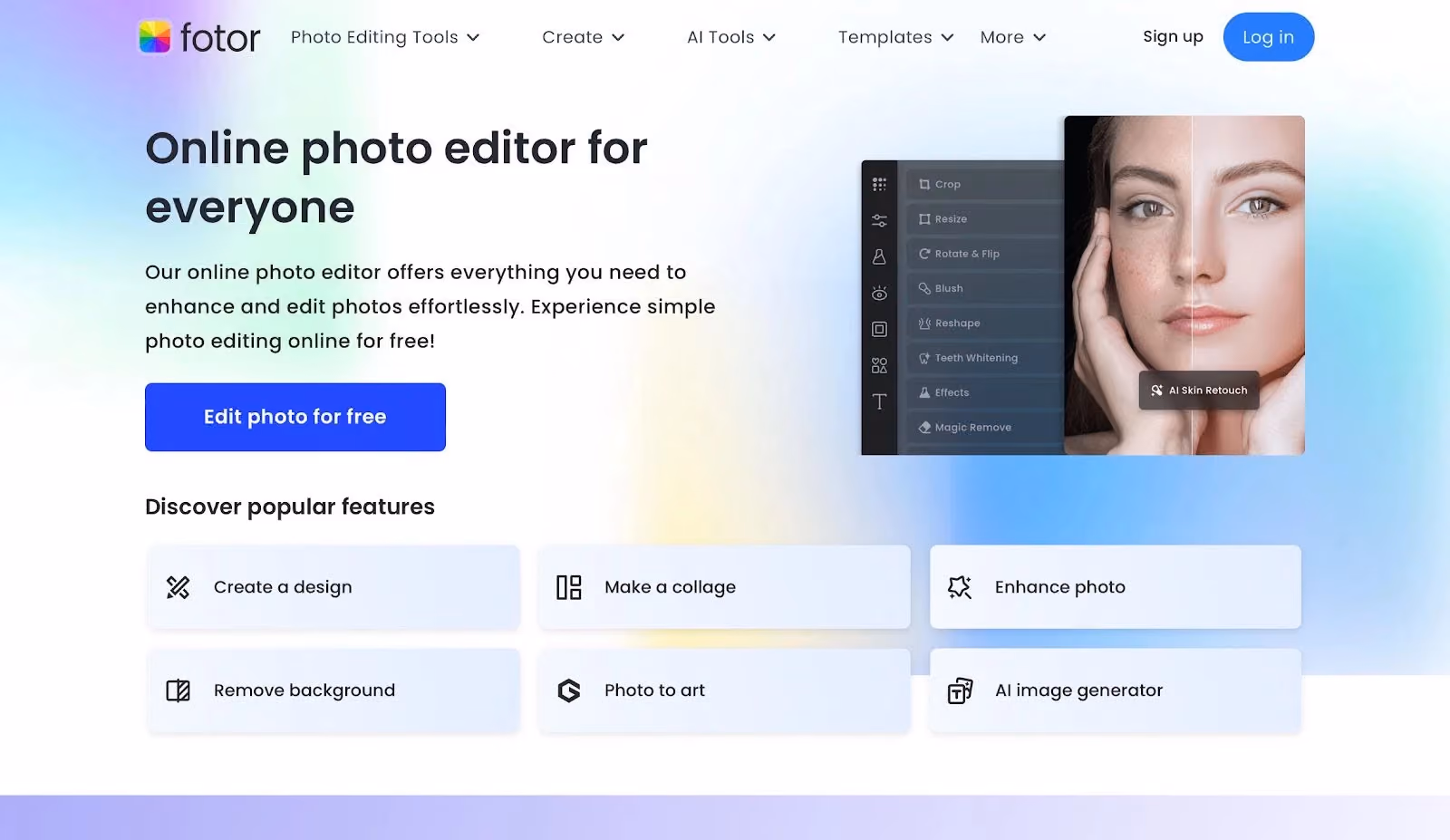Click the AI Skin Retouch badge
The width and height of the screenshot is (1450, 840).
(x=1199, y=391)
